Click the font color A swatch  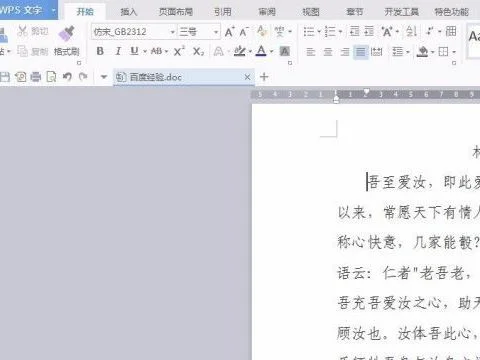tap(261, 51)
